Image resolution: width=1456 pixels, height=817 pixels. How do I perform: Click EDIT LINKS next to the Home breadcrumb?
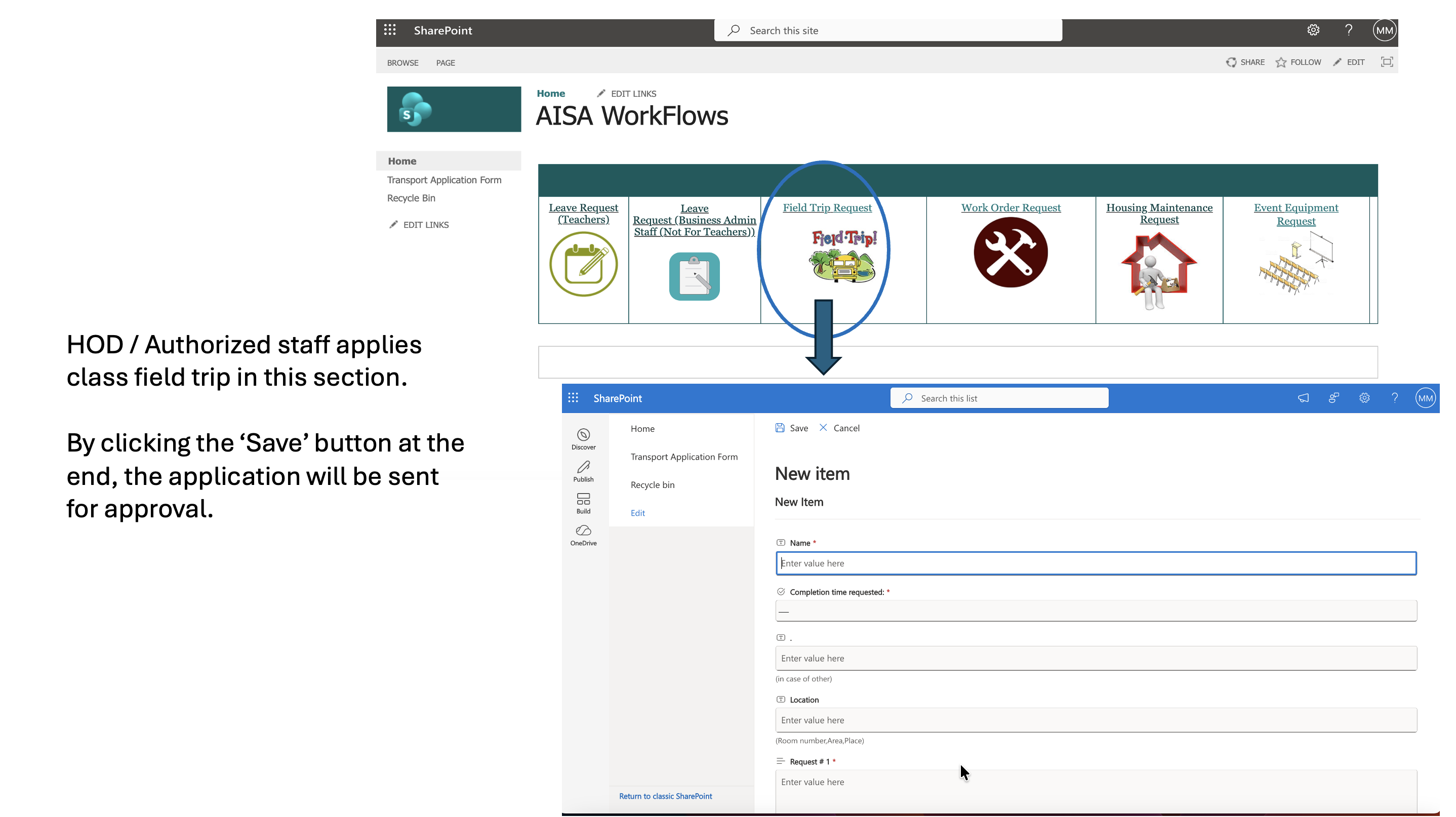pos(626,93)
